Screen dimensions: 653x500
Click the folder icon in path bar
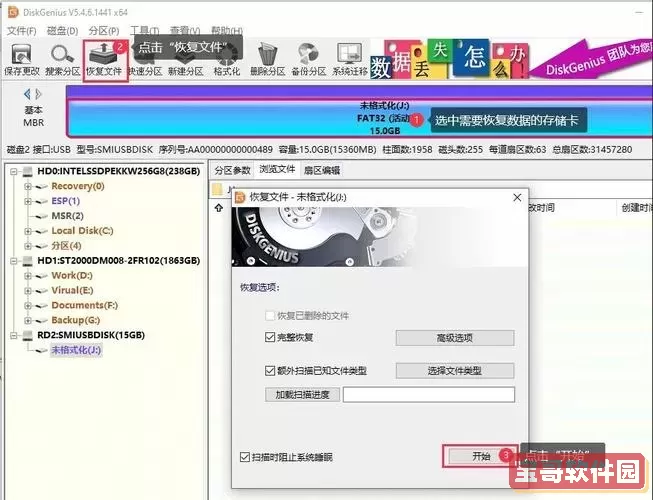coord(217,189)
